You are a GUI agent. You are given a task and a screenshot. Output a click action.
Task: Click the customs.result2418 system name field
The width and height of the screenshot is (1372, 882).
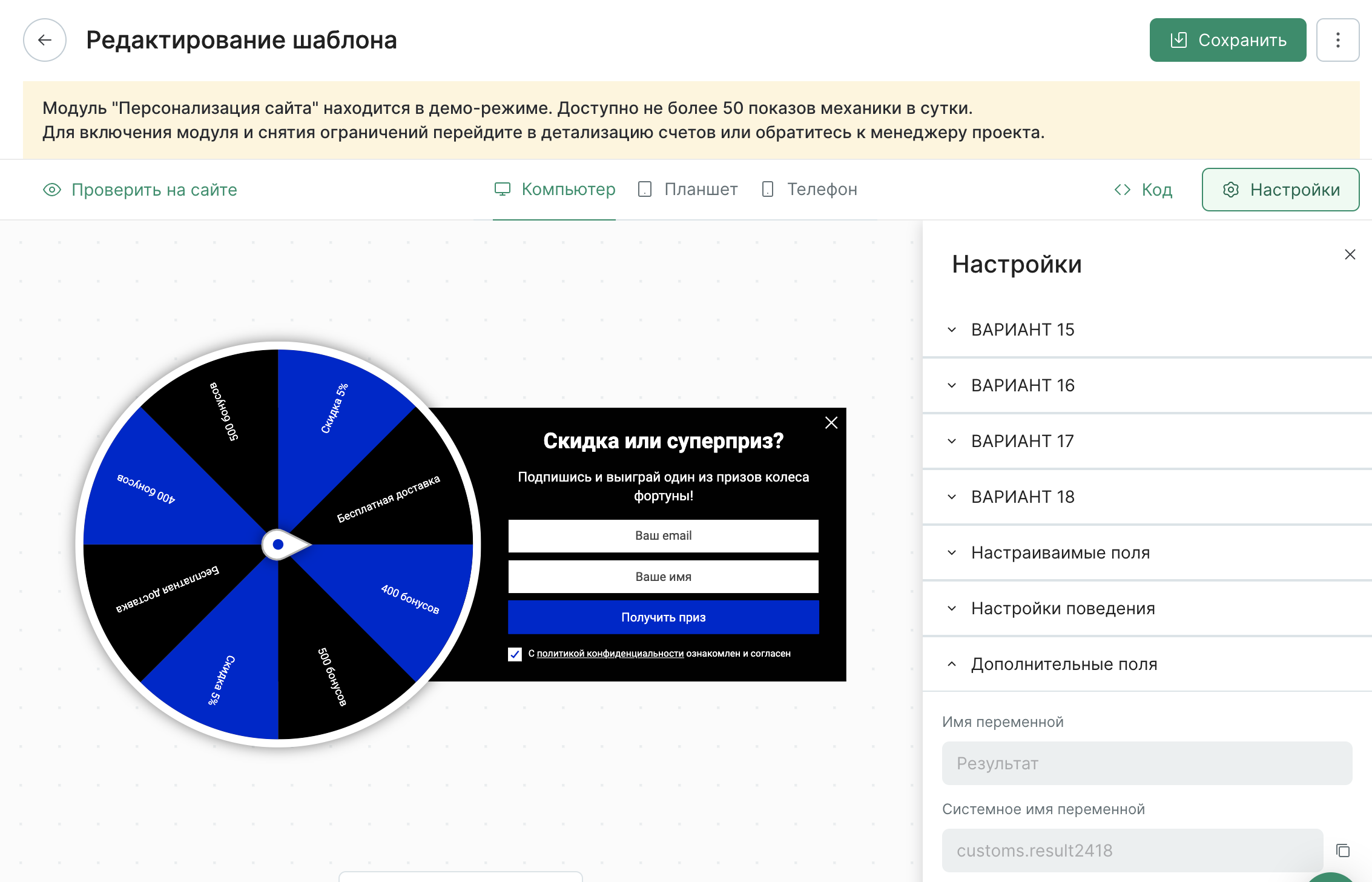pos(1132,850)
